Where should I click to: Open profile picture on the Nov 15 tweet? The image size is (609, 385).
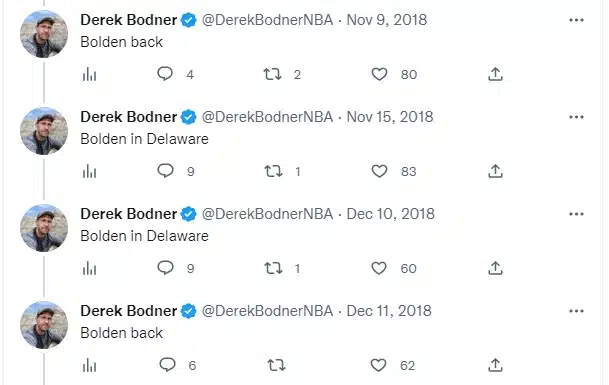point(44,131)
